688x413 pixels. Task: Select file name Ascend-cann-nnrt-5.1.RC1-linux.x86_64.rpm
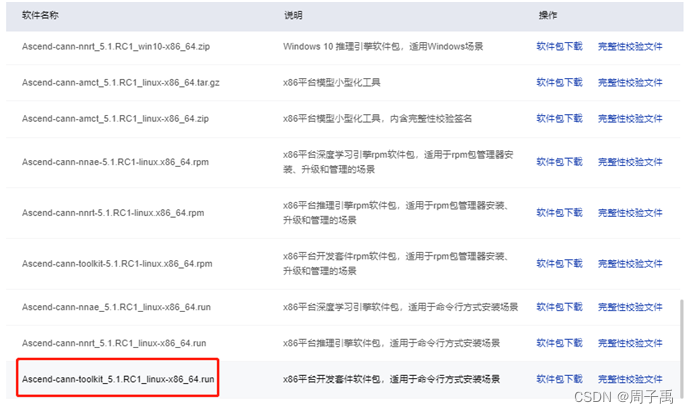(x=113, y=212)
